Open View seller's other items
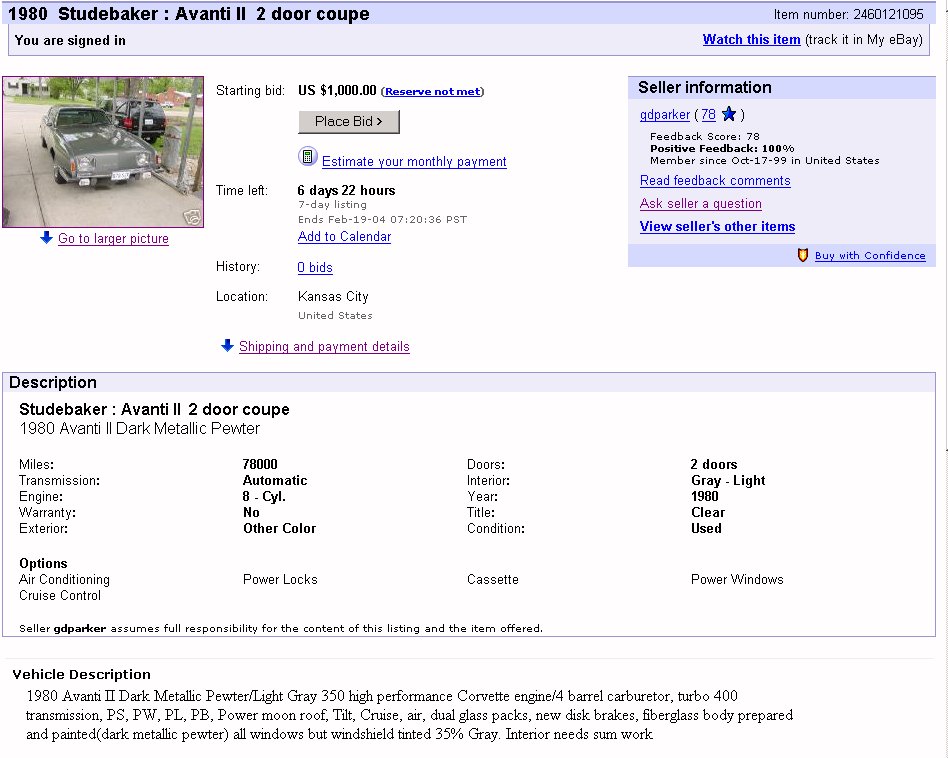The image size is (948, 758). pos(717,227)
